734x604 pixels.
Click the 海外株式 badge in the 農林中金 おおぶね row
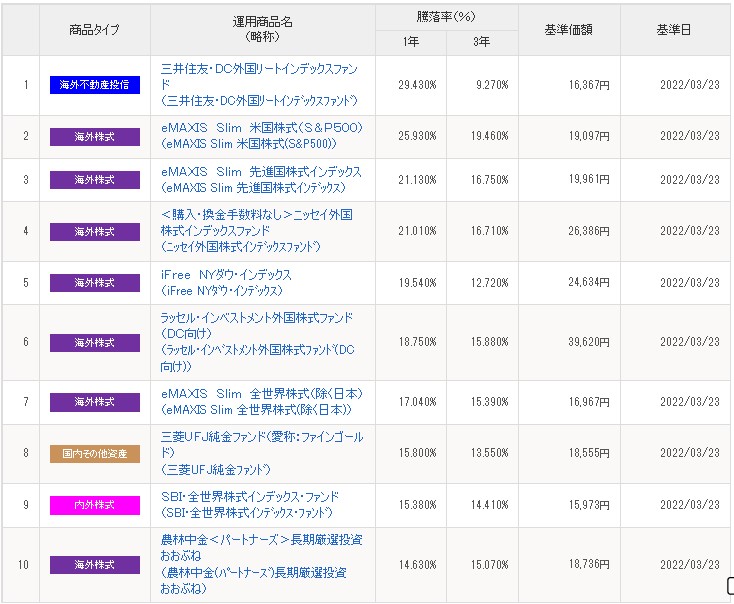(95, 565)
